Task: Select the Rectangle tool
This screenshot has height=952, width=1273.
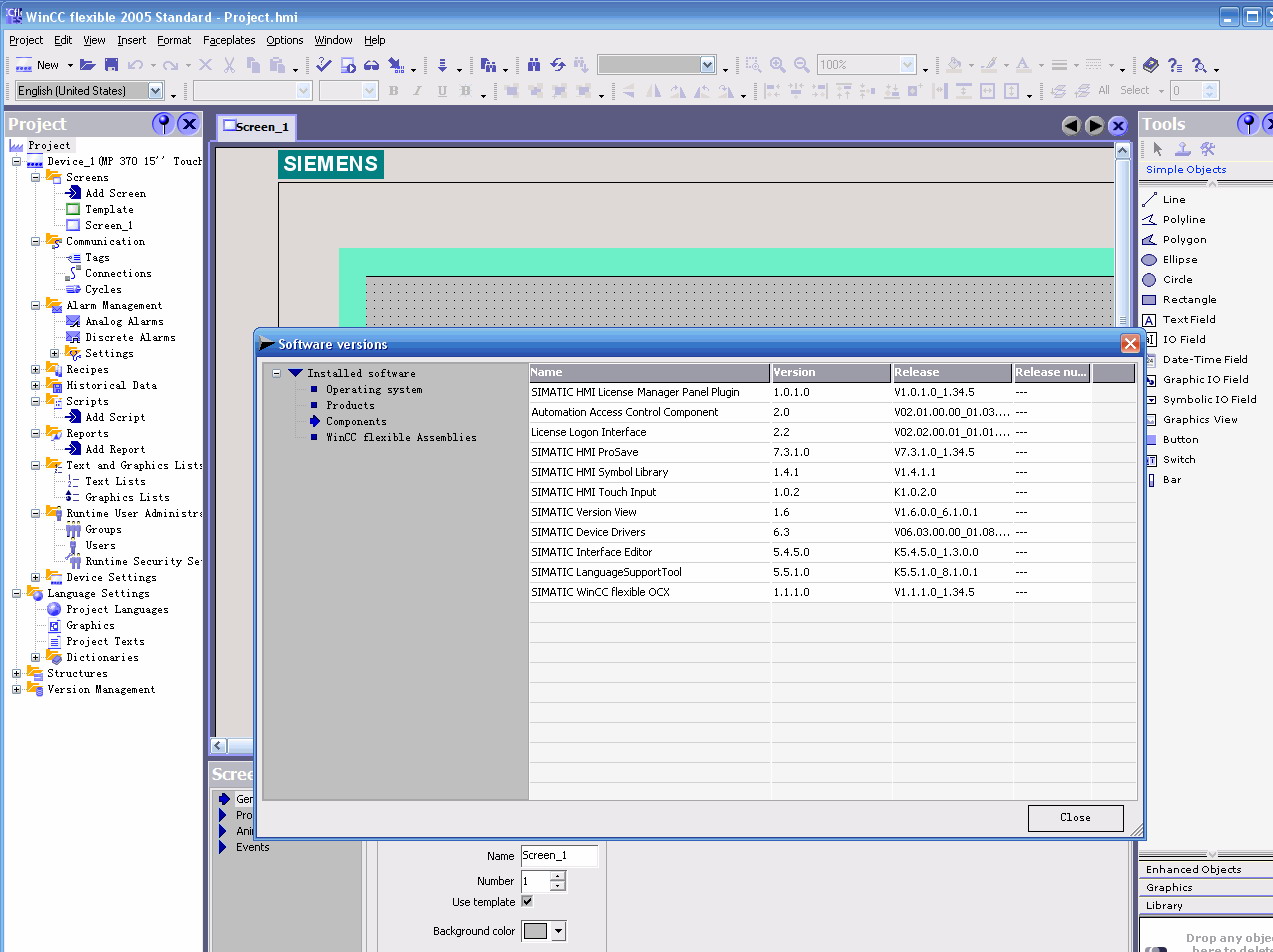Action: point(1179,300)
